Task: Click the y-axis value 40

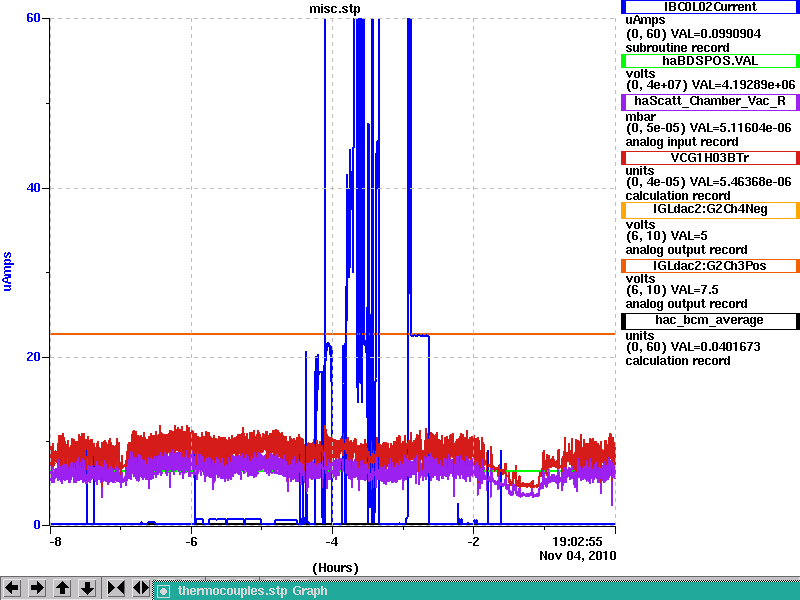Action: point(33,188)
